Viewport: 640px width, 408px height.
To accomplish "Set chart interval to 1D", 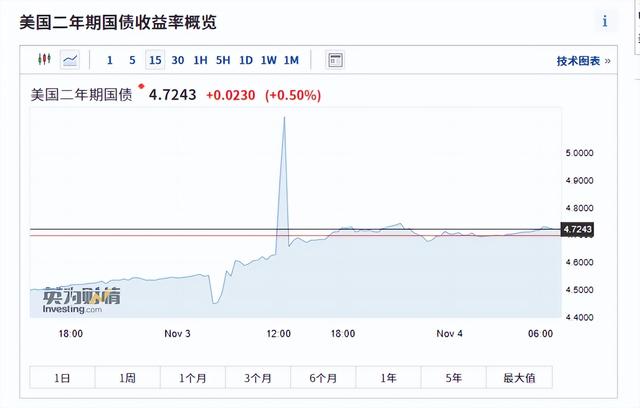I will [246, 60].
